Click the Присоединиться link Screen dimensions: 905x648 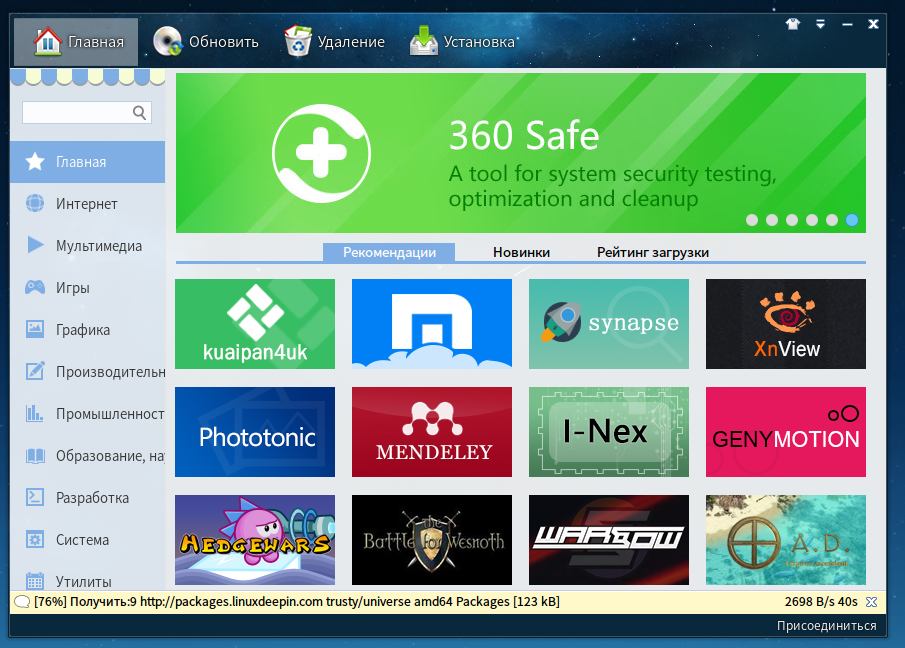pos(827,625)
